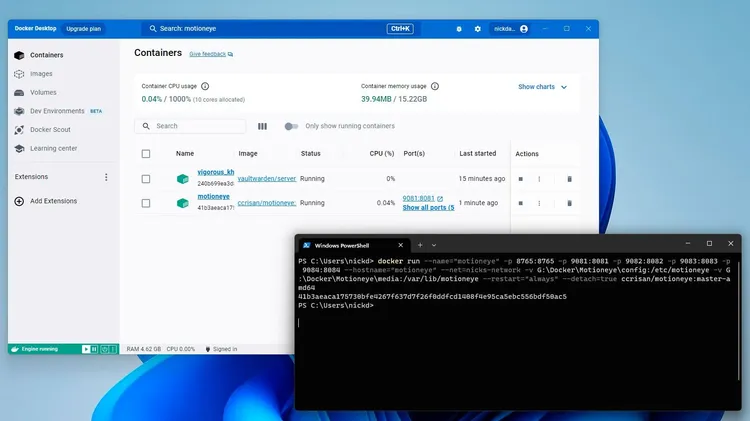Click the info icon beside Container memory usage
The image size is (750, 421).
(x=435, y=86)
